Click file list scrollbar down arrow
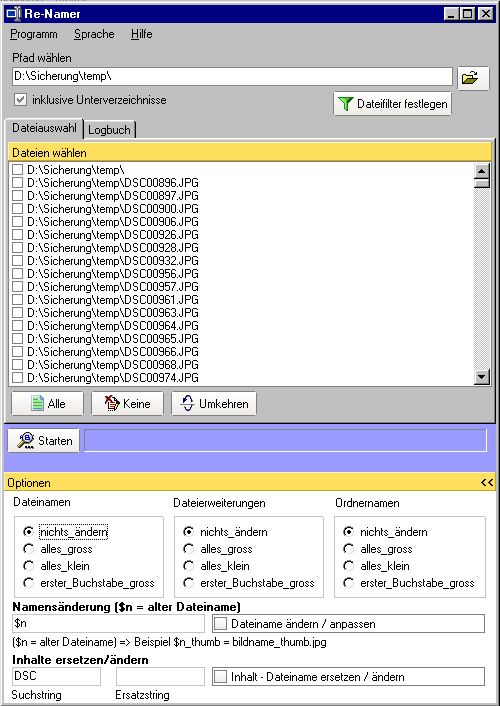Image resolution: width=500 pixels, height=706 pixels. tap(482, 377)
